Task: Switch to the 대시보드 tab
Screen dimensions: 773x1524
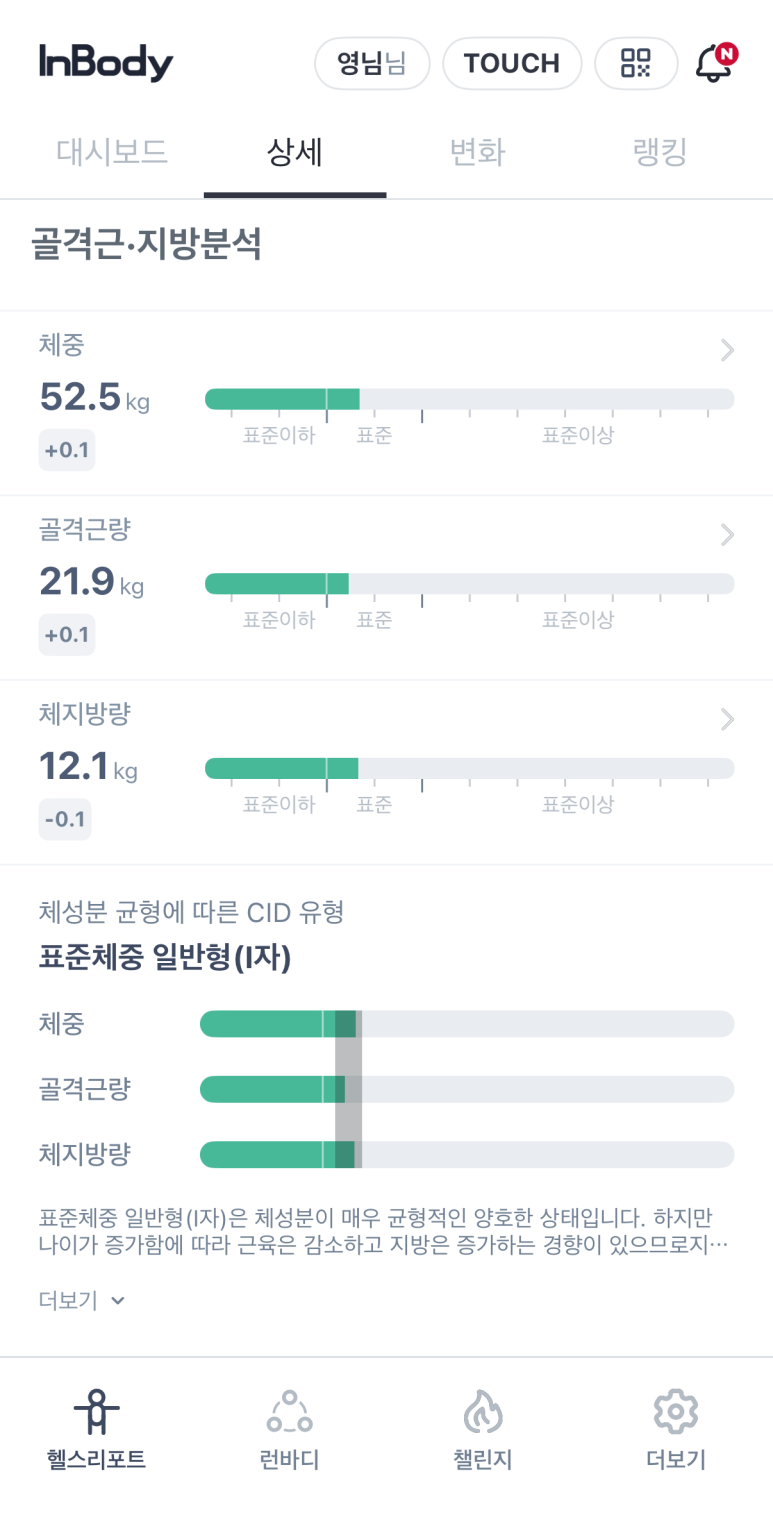Action: [112, 153]
